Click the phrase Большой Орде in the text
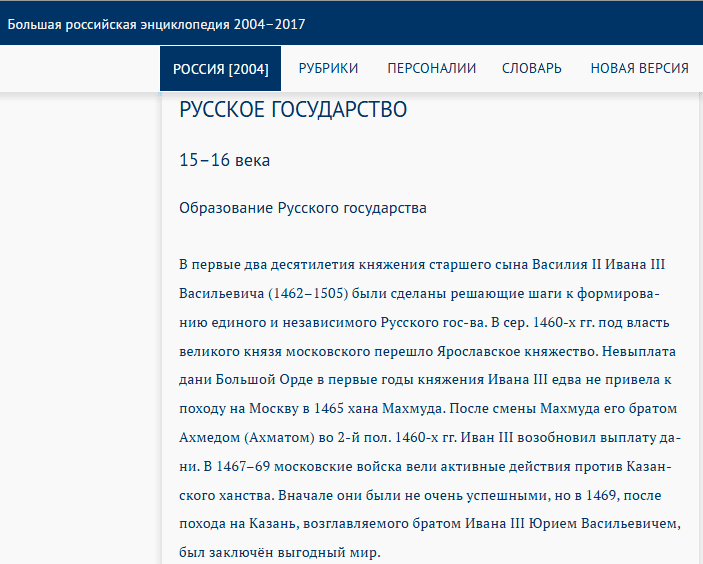Screen dimensions: 703x564 pyautogui.click(x=266, y=380)
